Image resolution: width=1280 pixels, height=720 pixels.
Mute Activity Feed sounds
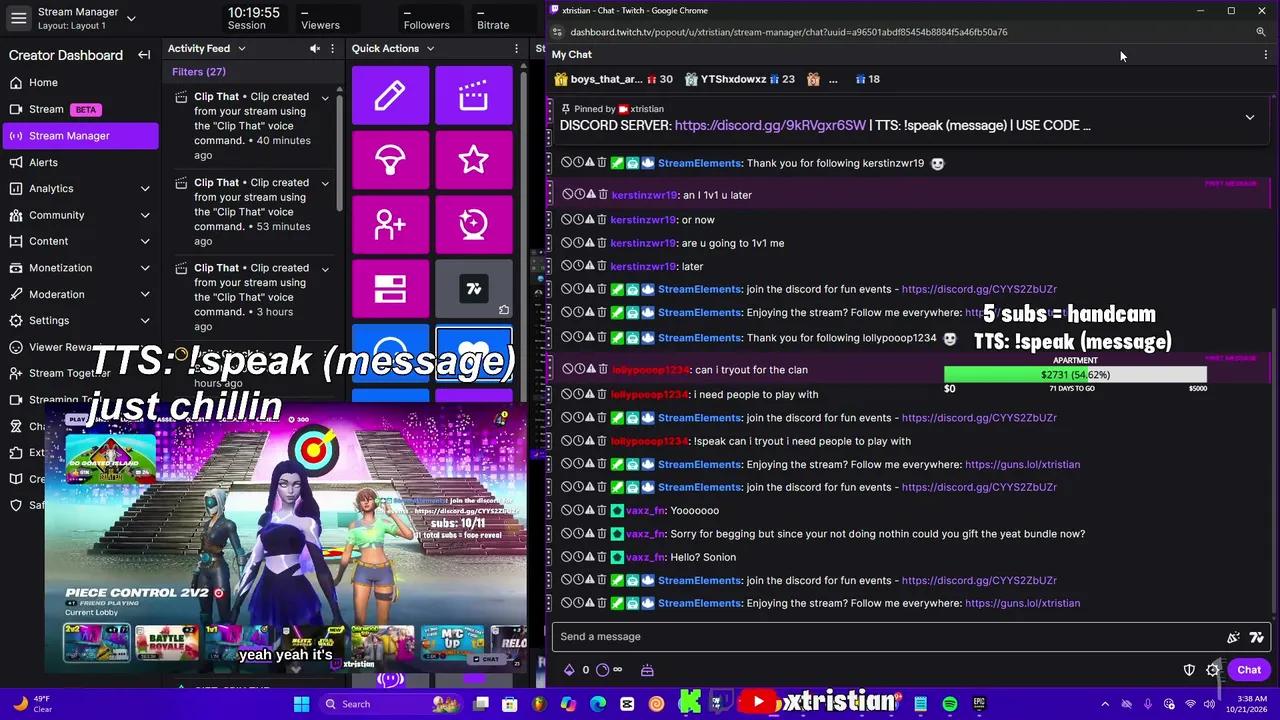pos(315,48)
